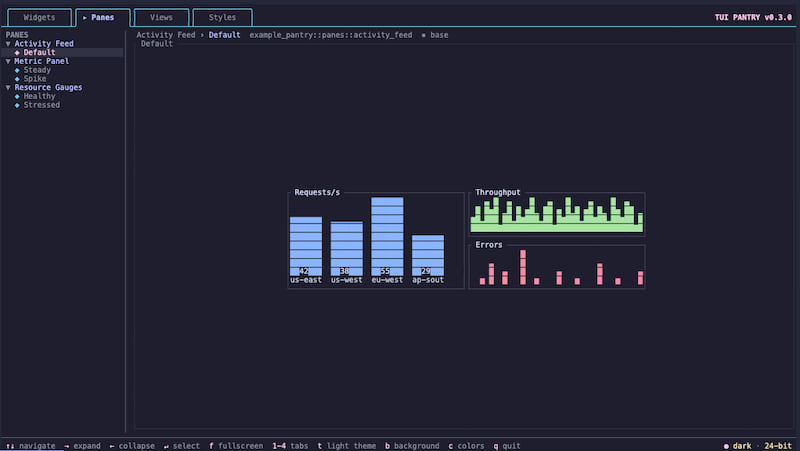Click the Requests/s chart title

tap(317, 192)
